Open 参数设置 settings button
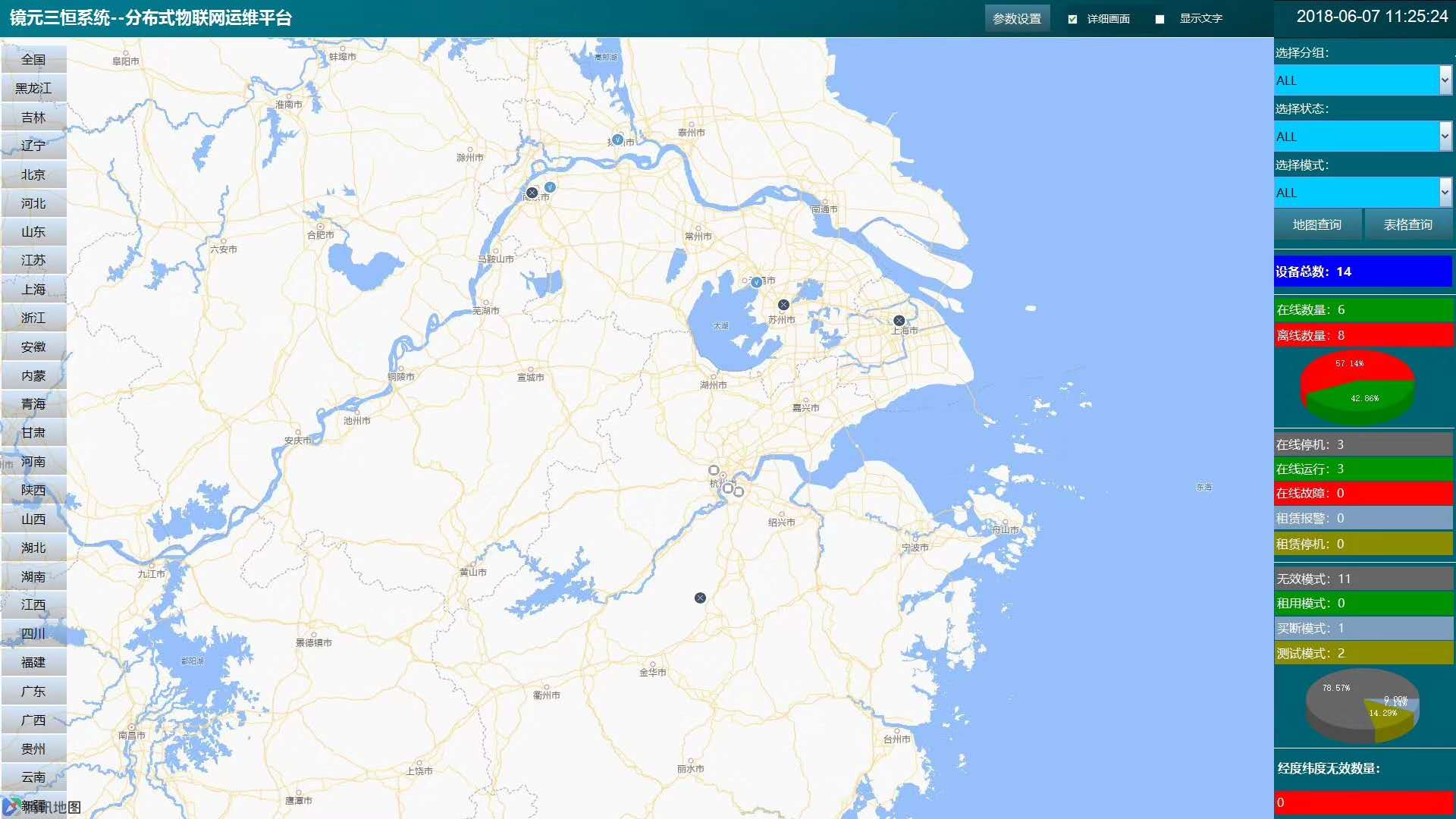The height and width of the screenshot is (819, 1456). (x=1017, y=19)
